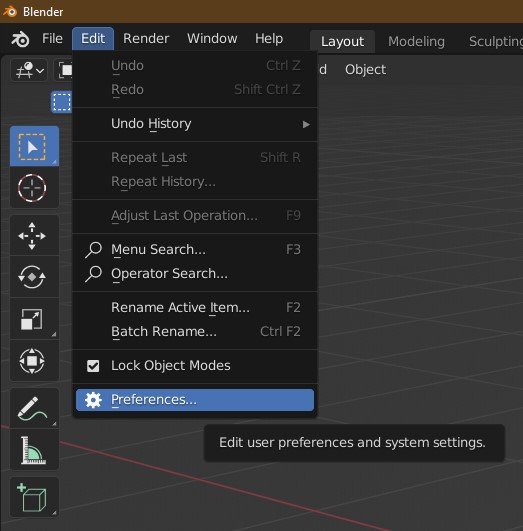Switch to the Modeling workspace tab
This screenshot has height=531, width=523.
point(416,41)
